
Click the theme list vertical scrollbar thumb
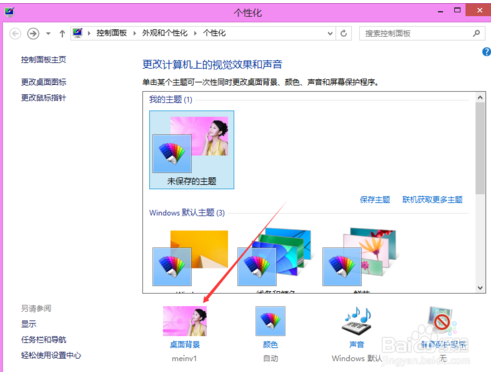(480, 148)
